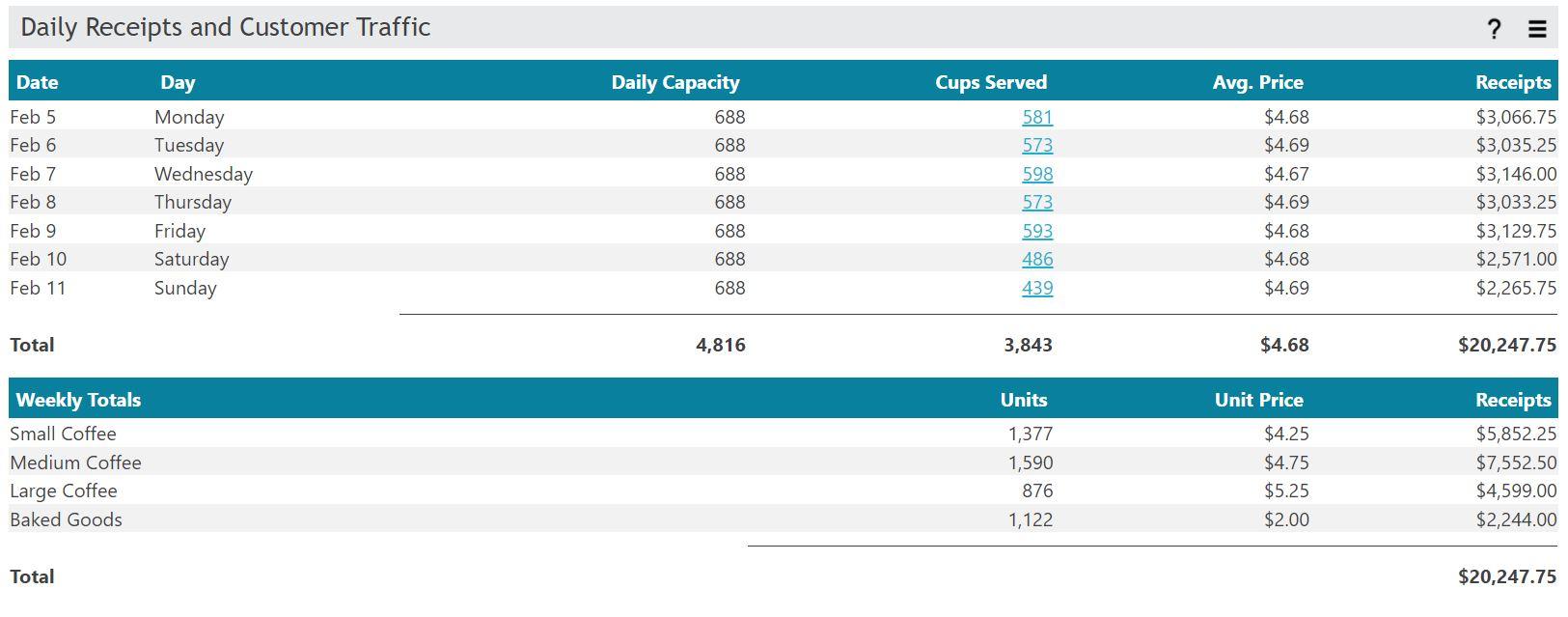Open Thursday's 573 cups served link

pyautogui.click(x=1037, y=202)
